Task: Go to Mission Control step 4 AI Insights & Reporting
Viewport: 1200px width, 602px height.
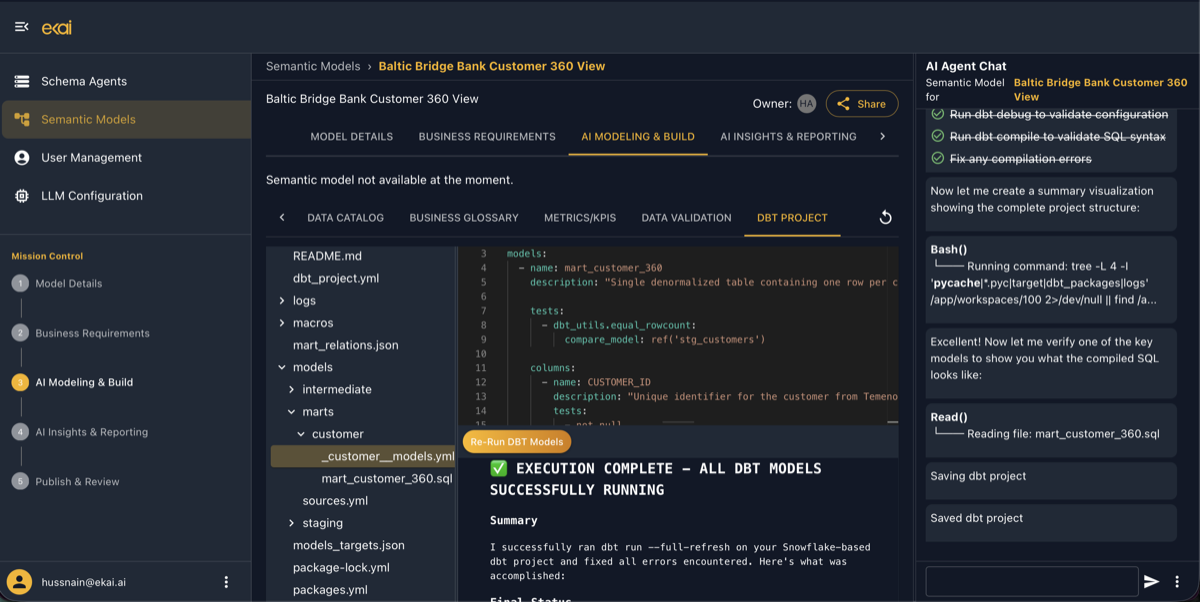Action: point(82,432)
